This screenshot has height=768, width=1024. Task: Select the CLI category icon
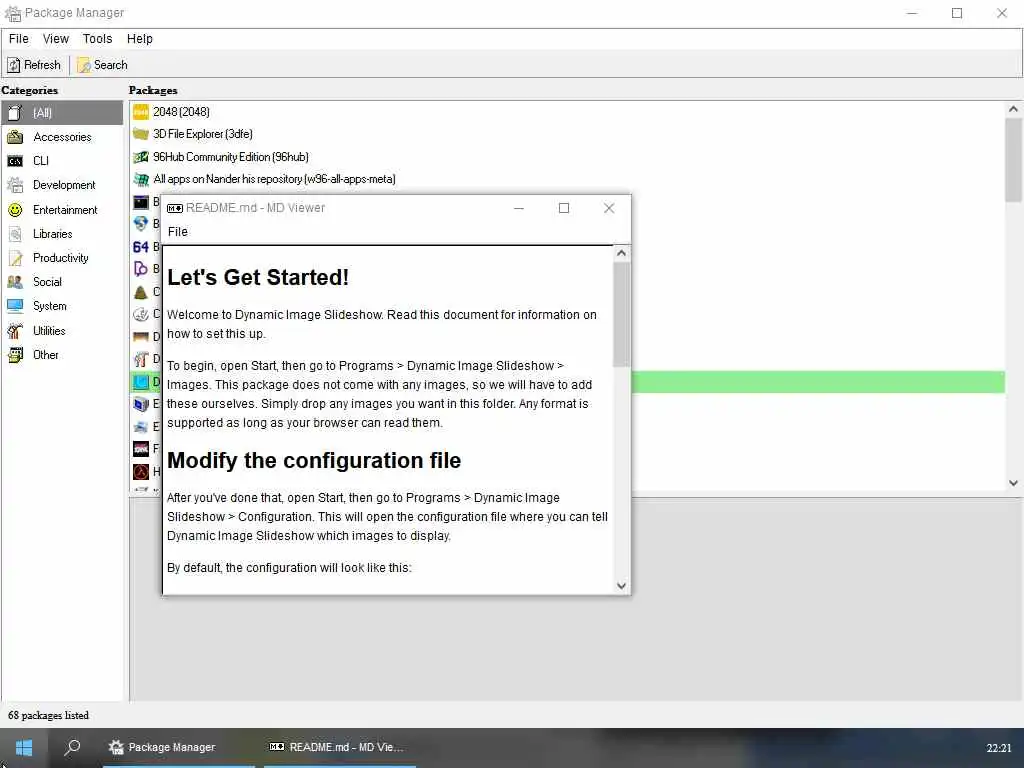click(15, 161)
